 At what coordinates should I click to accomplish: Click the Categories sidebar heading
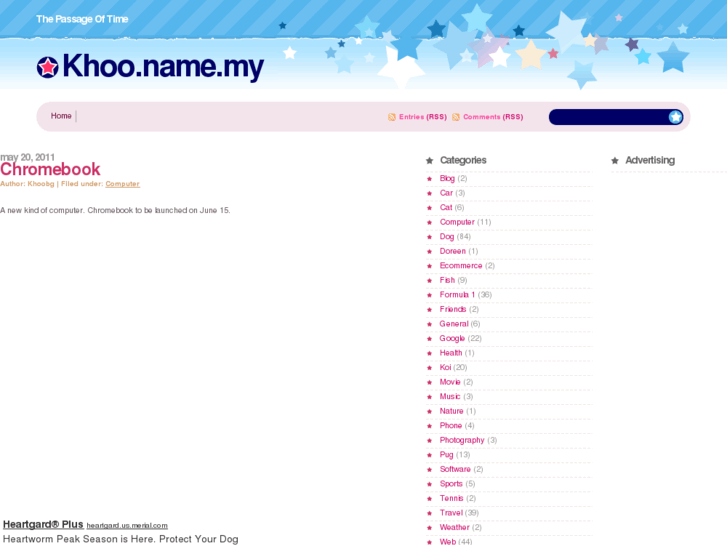[x=463, y=160]
